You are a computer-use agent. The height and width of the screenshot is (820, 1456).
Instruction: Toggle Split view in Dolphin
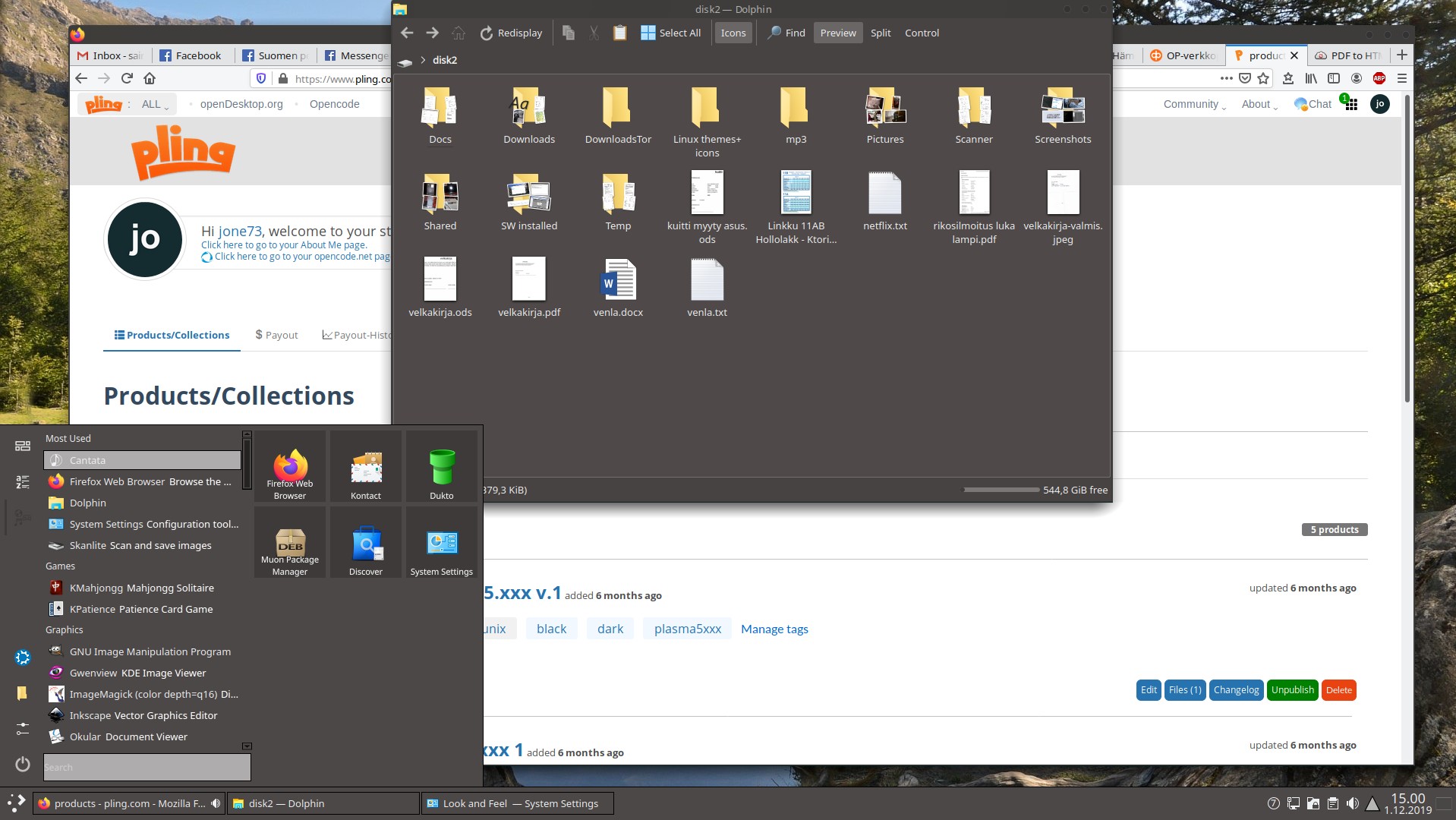pyautogui.click(x=881, y=33)
